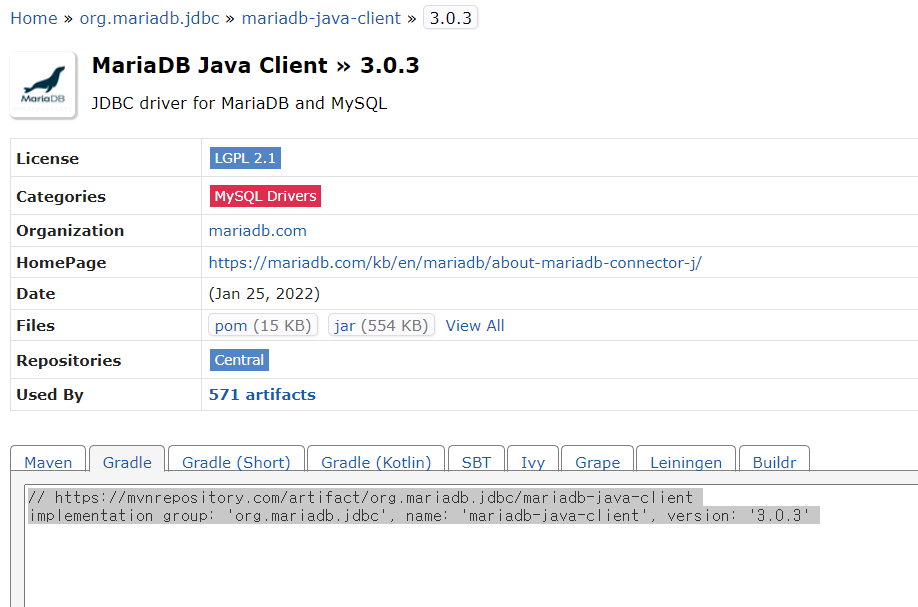This screenshot has height=607, width=918.
Task: Click the 3.0.3 version breadcrumb badge
Action: click(x=450, y=18)
